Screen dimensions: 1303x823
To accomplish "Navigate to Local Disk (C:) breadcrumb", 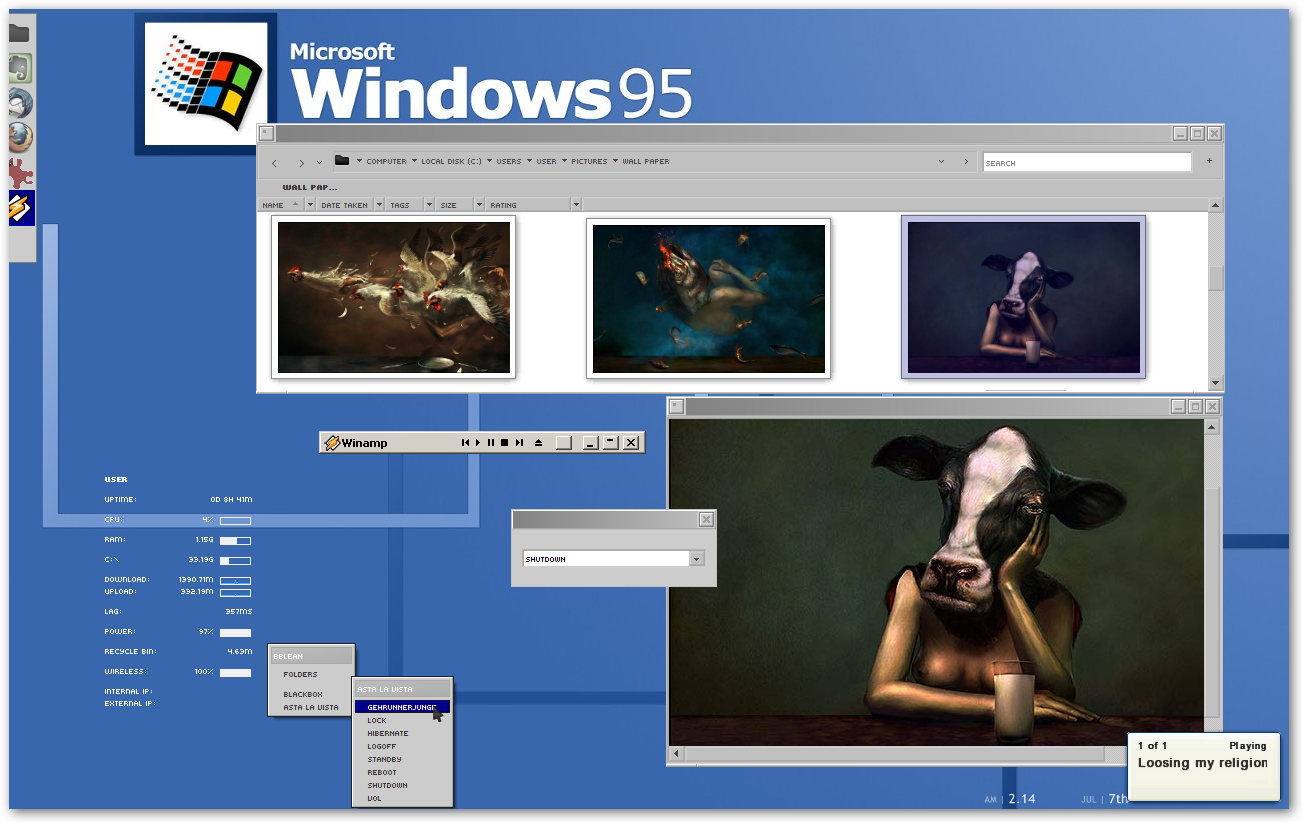I will click(451, 161).
